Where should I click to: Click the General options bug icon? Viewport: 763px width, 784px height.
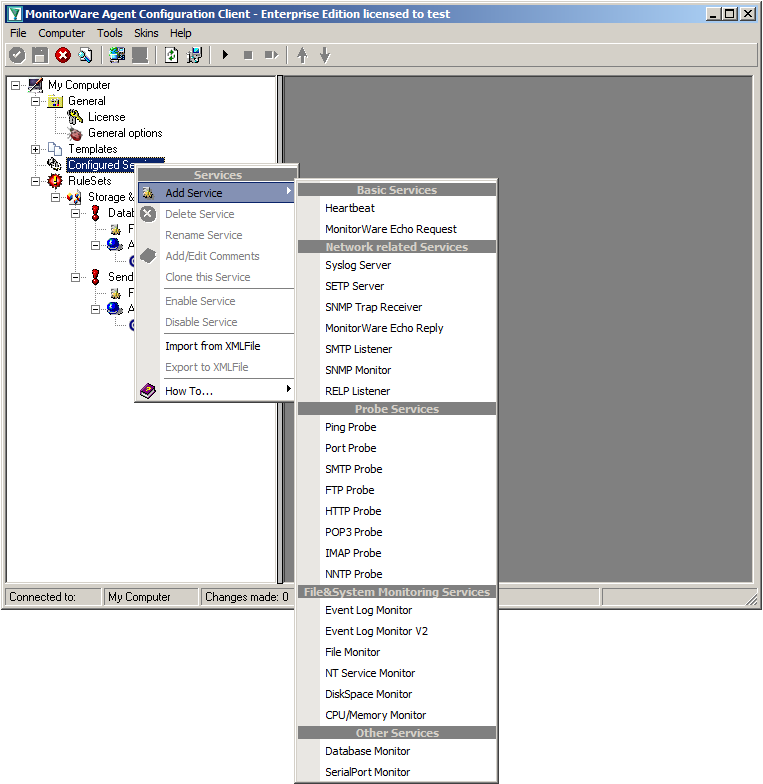75,134
